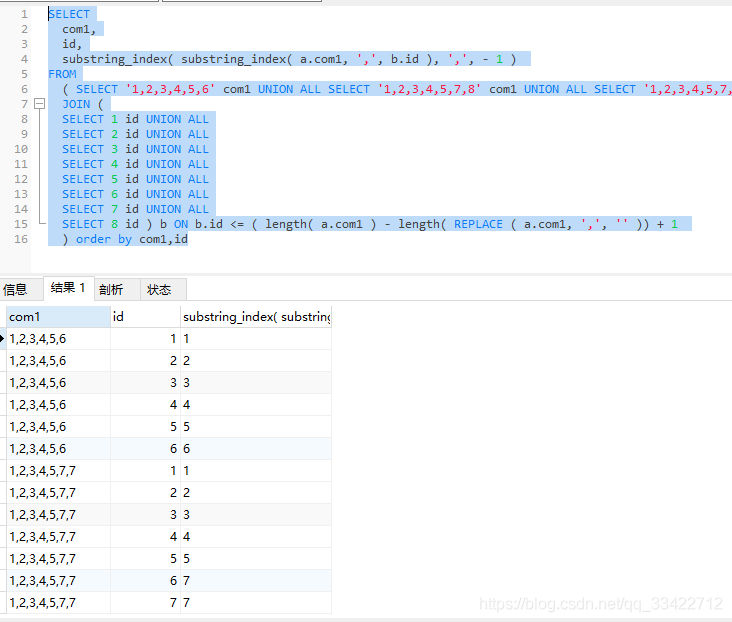Viewport: 732px width, 622px height.
Task: Switch to the 结果 1 tab
Action: coord(69,288)
